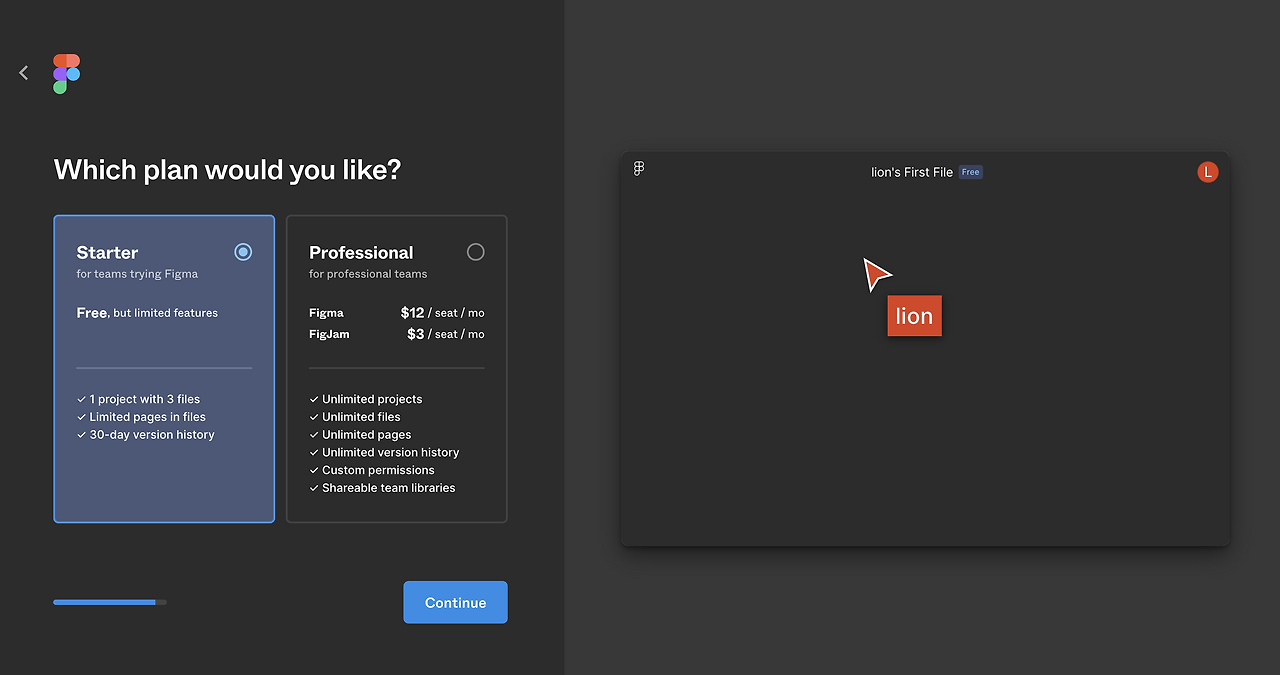
Task: Click the Figma logo at top left
Action: 67,74
